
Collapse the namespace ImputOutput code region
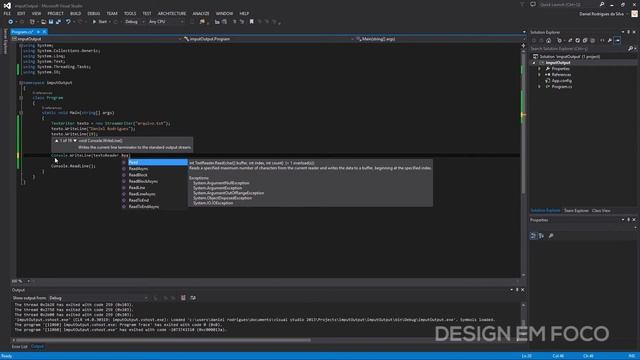pos(21,82)
